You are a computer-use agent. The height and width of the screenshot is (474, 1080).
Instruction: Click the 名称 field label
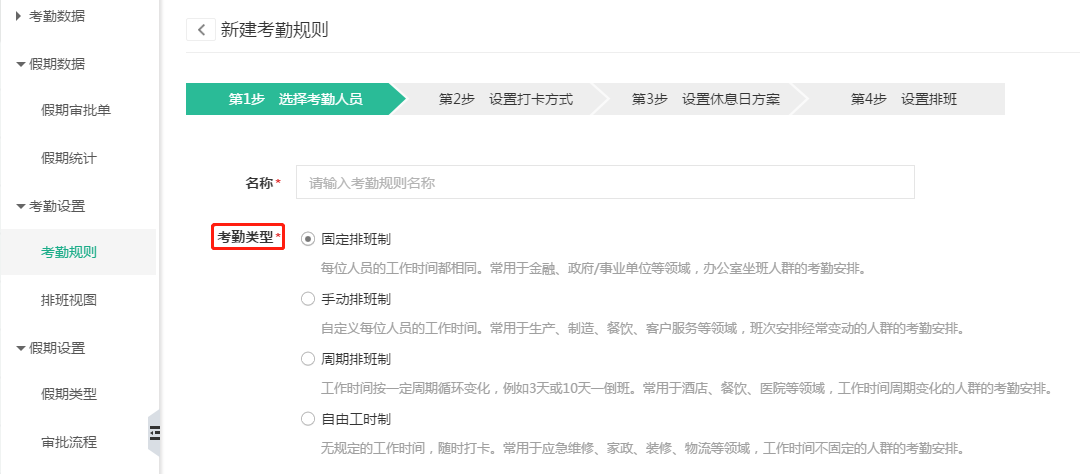(259, 183)
